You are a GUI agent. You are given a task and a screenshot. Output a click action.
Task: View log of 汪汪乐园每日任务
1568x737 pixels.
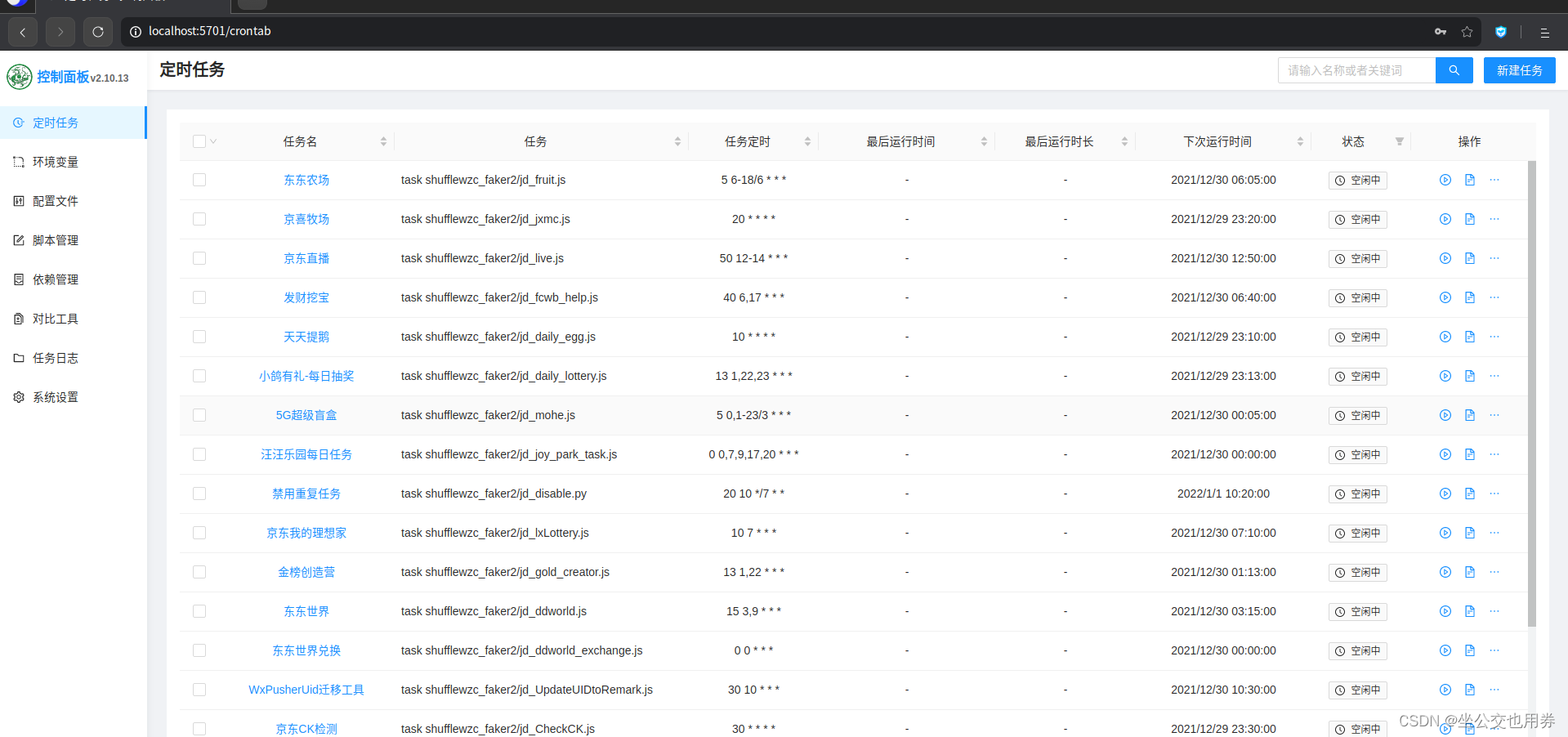tap(1469, 454)
